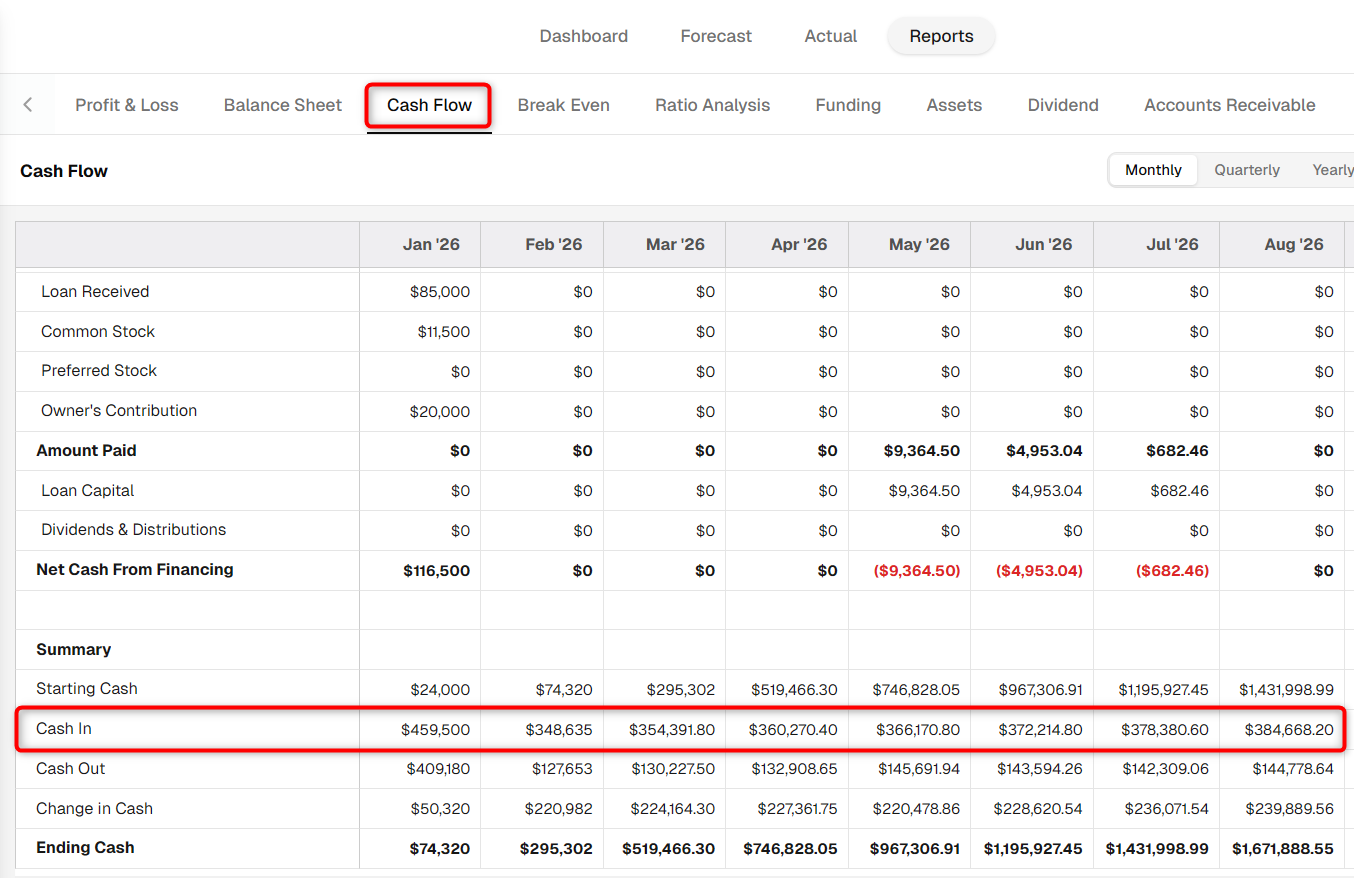The width and height of the screenshot is (1354, 878).
Task: Open the Funding report tab
Action: (x=848, y=105)
